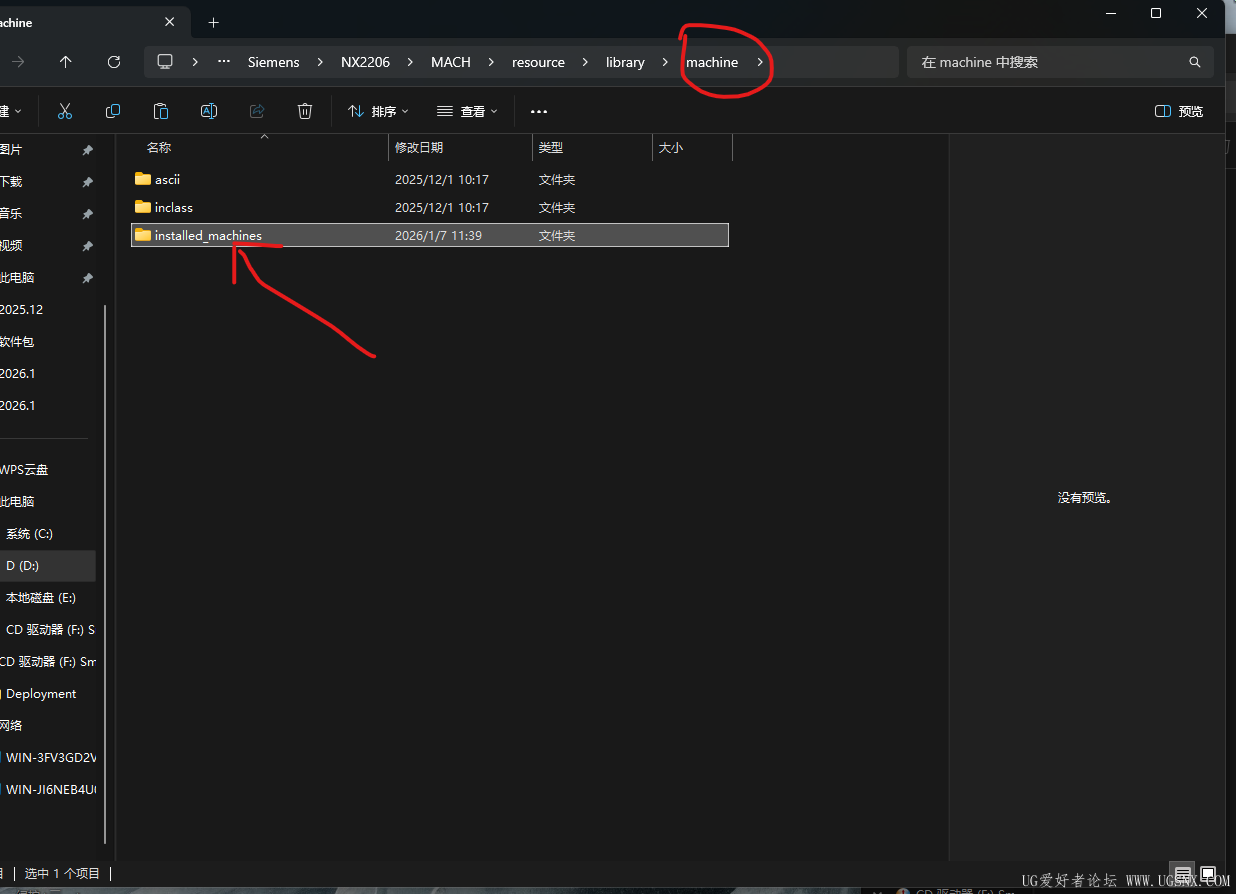Click the Paste clipboard icon

(x=161, y=111)
